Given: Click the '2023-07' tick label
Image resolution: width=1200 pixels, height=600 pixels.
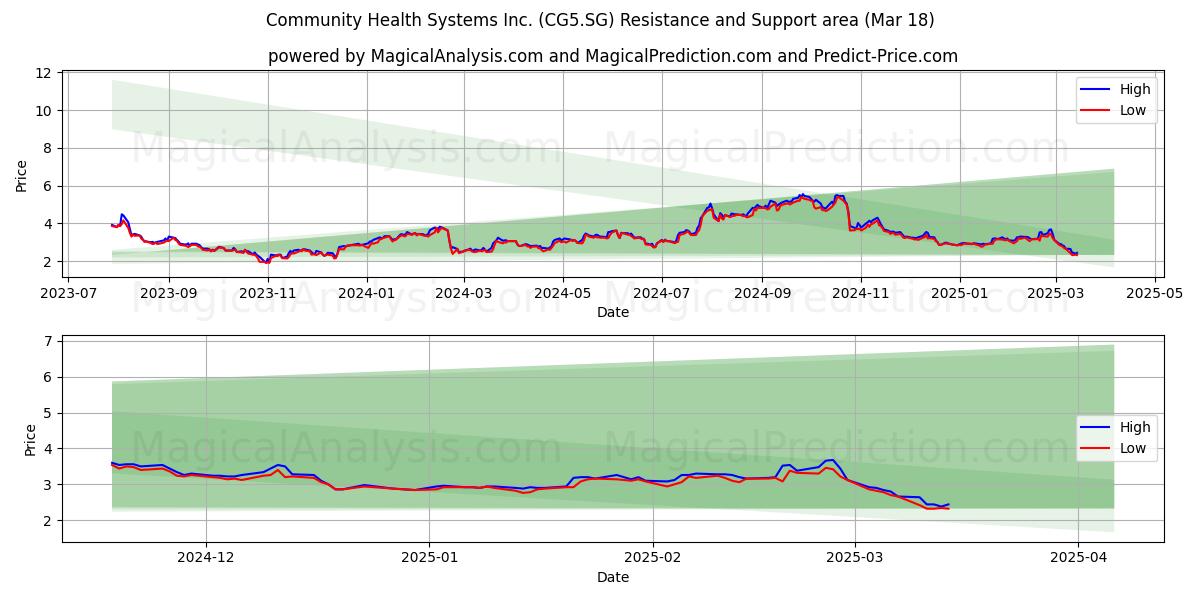Looking at the screenshot, I should pos(70,294).
